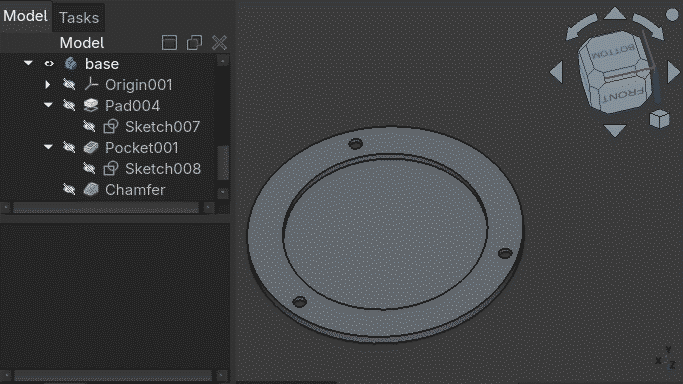Click the Pad004 feature icon
Screen dimensions: 683x384
pyautogui.click(x=91, y=105)
